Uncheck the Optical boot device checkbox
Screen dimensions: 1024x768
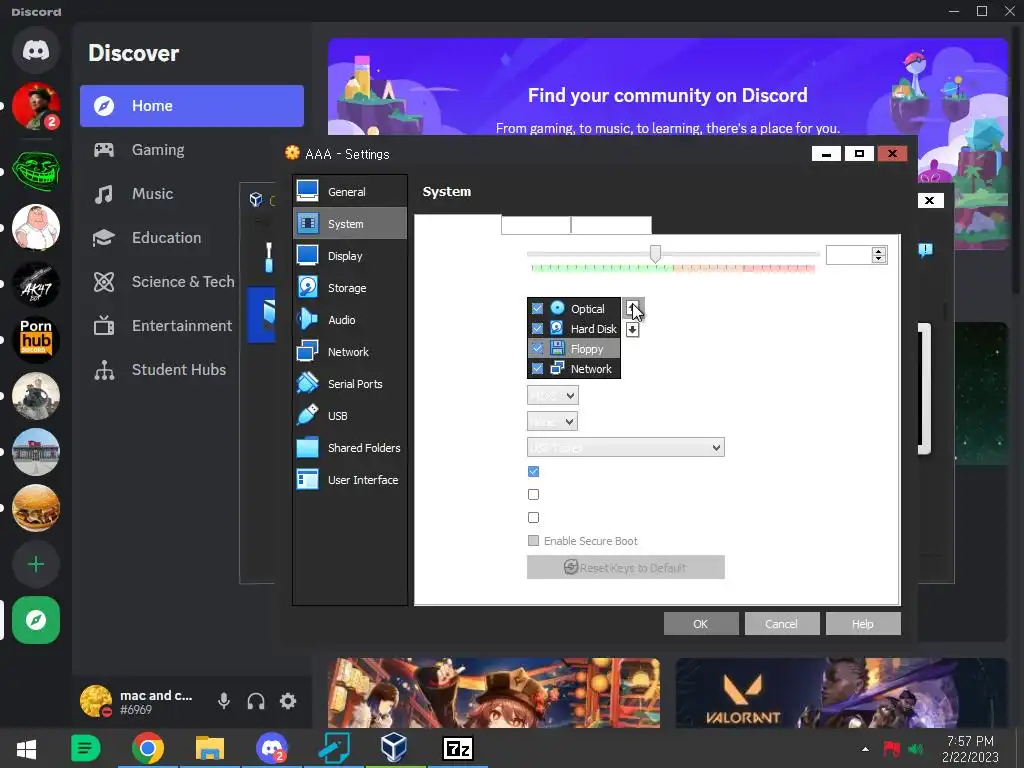point(537,308)
